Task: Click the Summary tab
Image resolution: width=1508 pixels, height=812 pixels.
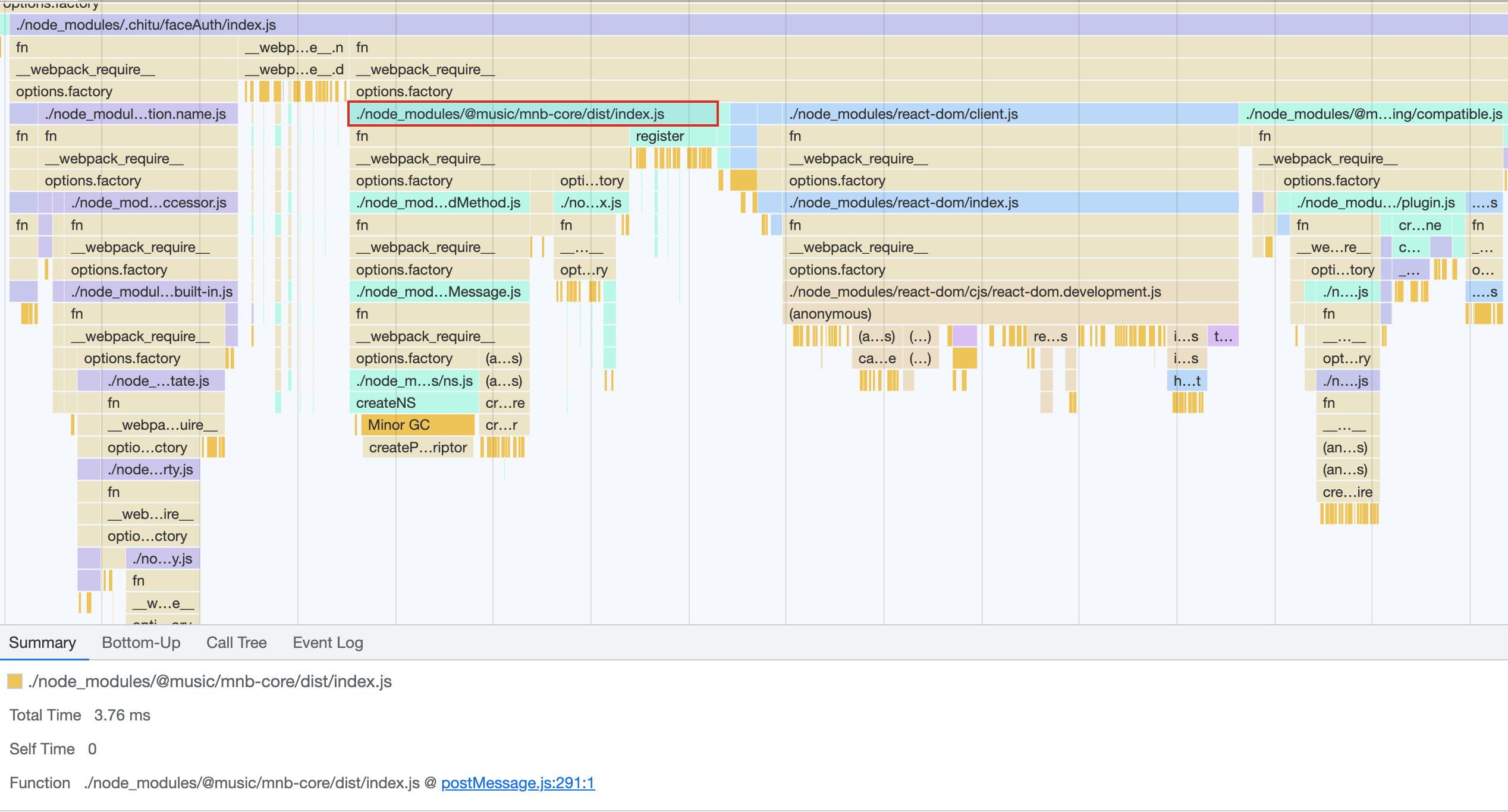Action: 42,643
